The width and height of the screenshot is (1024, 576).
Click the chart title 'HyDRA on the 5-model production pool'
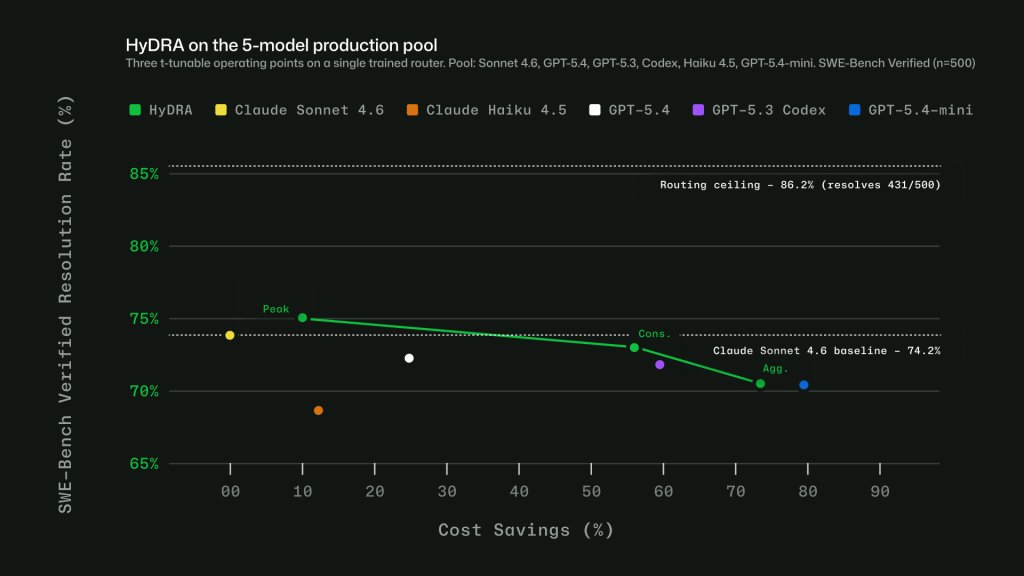pos(281,45)
